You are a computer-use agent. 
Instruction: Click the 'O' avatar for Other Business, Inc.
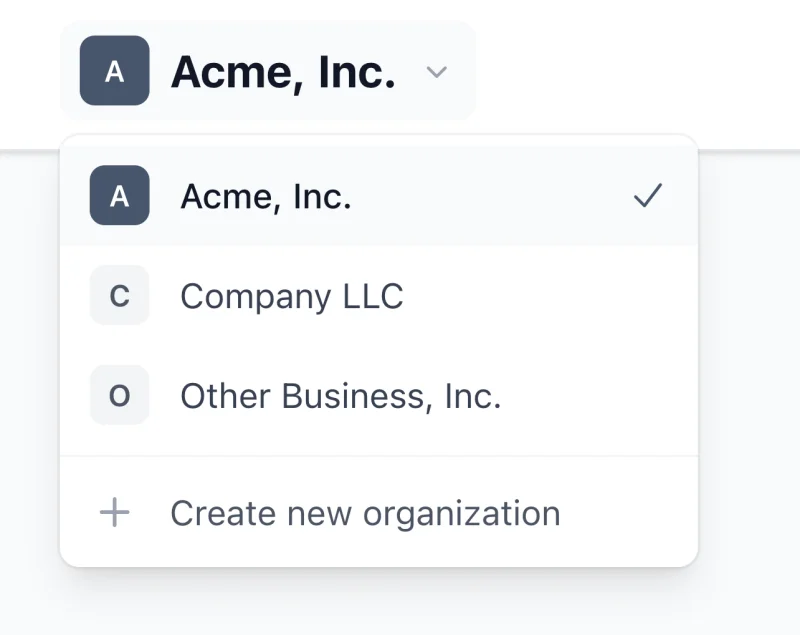click(x=119, y=395)
